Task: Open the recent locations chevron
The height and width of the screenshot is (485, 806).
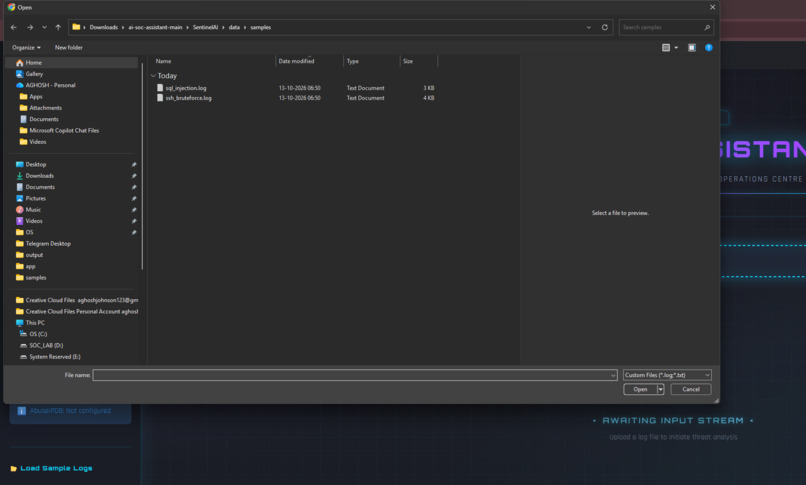Action: [x=44, y=27]
